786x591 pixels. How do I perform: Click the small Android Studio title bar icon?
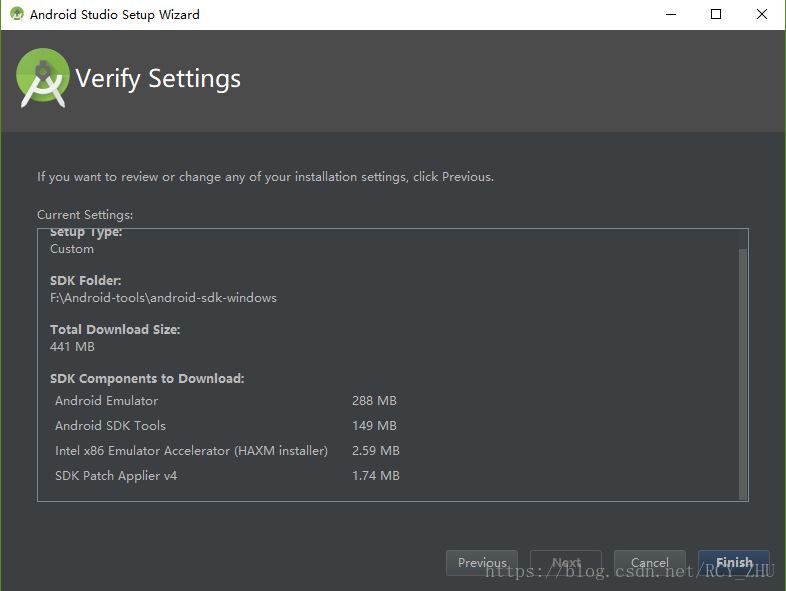pyautogui.click(x=17, y=14)
